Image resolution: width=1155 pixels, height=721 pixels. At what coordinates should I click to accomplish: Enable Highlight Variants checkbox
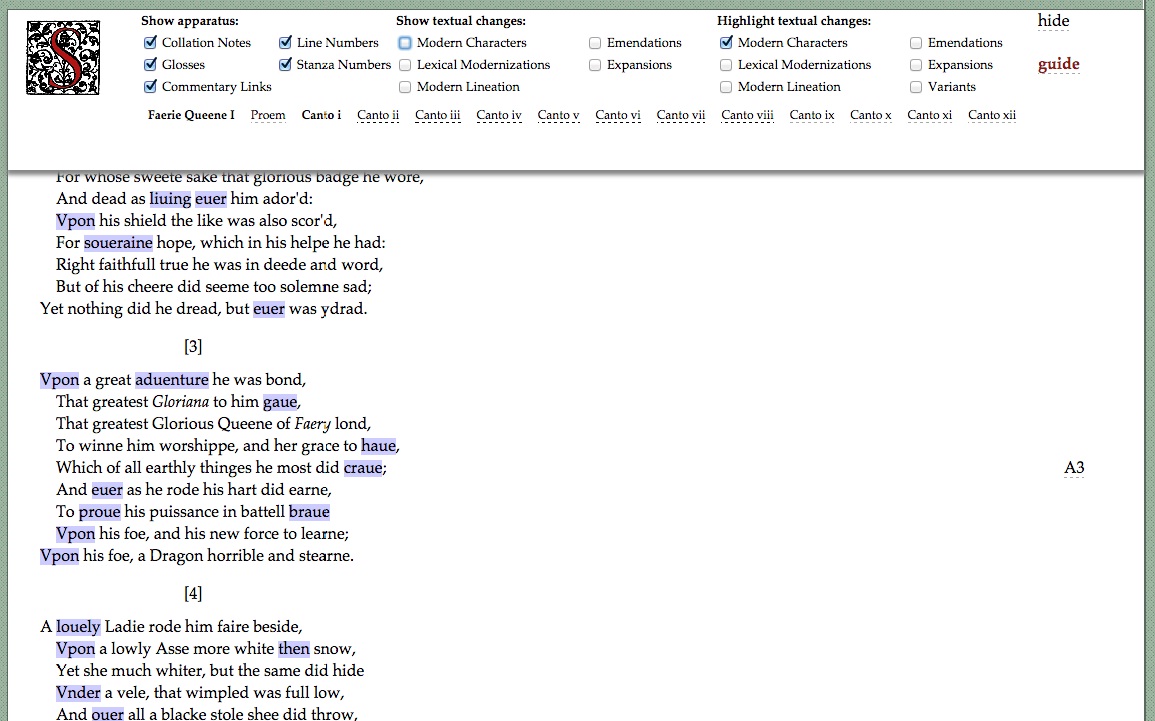[916, 87]
